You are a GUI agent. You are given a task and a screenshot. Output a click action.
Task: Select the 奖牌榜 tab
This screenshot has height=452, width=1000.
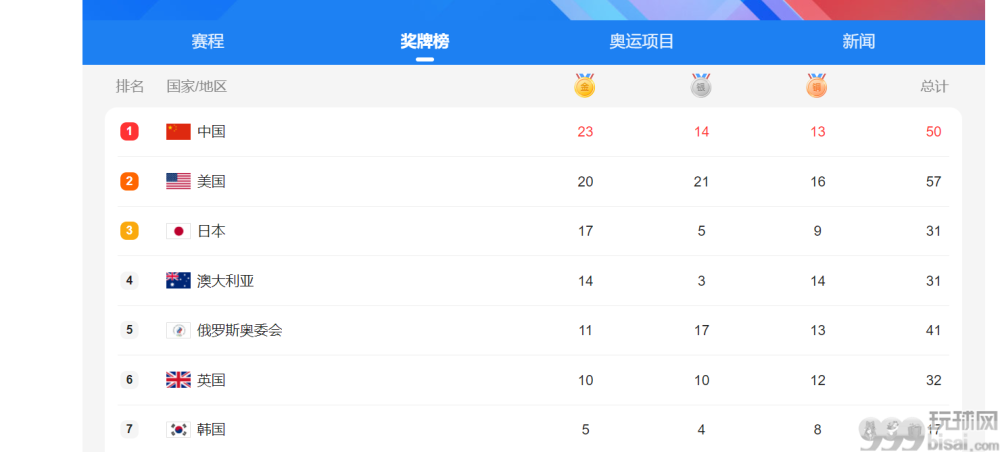[x=425, y=41]
